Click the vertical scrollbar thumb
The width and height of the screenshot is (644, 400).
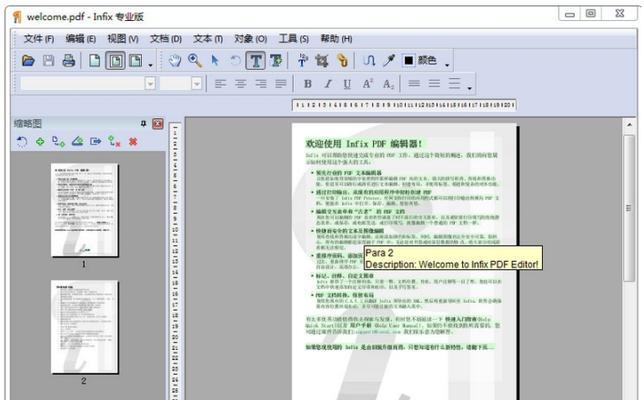point(629,208)
